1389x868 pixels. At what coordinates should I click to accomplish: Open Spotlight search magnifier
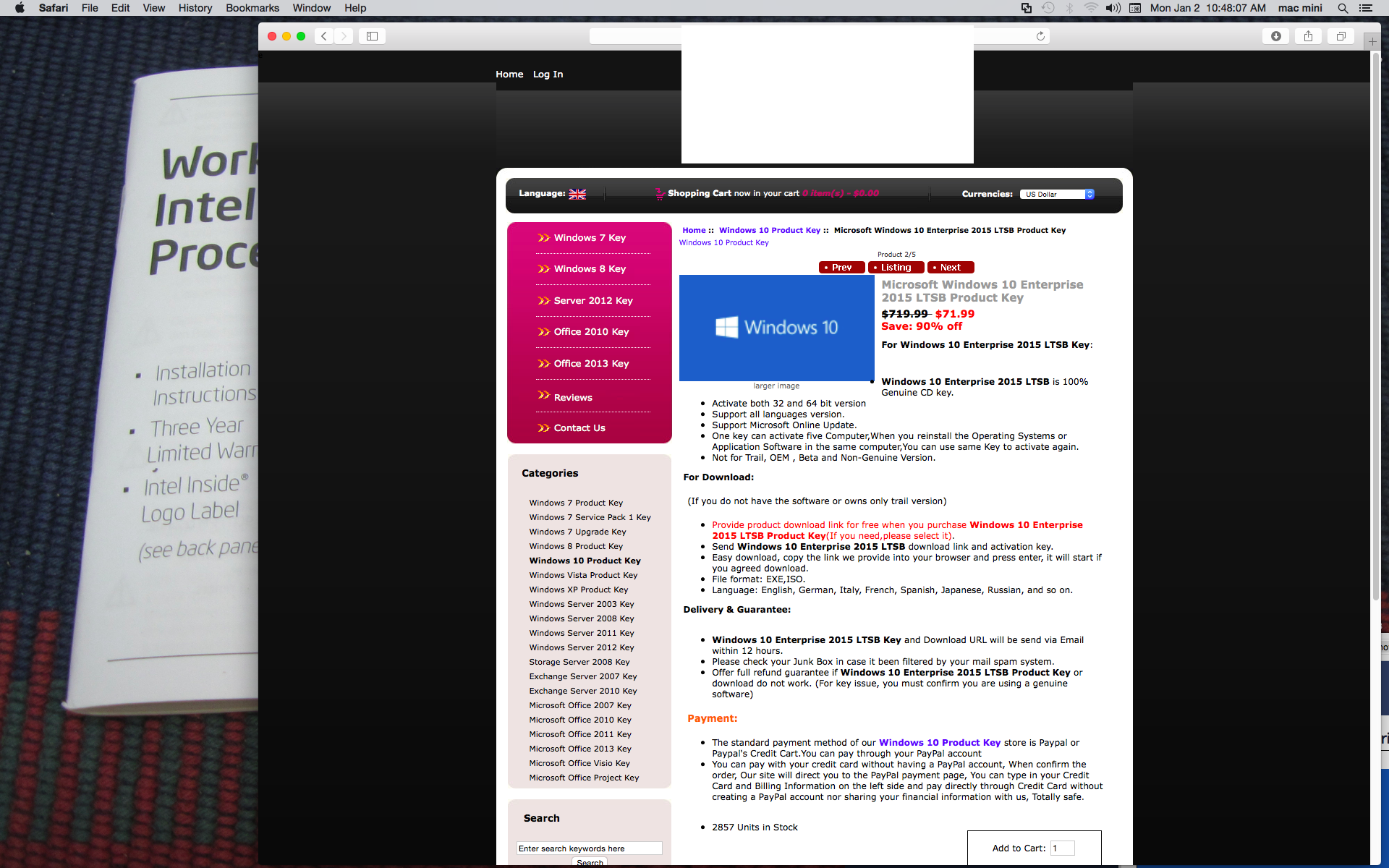(x=1343, y=8)
